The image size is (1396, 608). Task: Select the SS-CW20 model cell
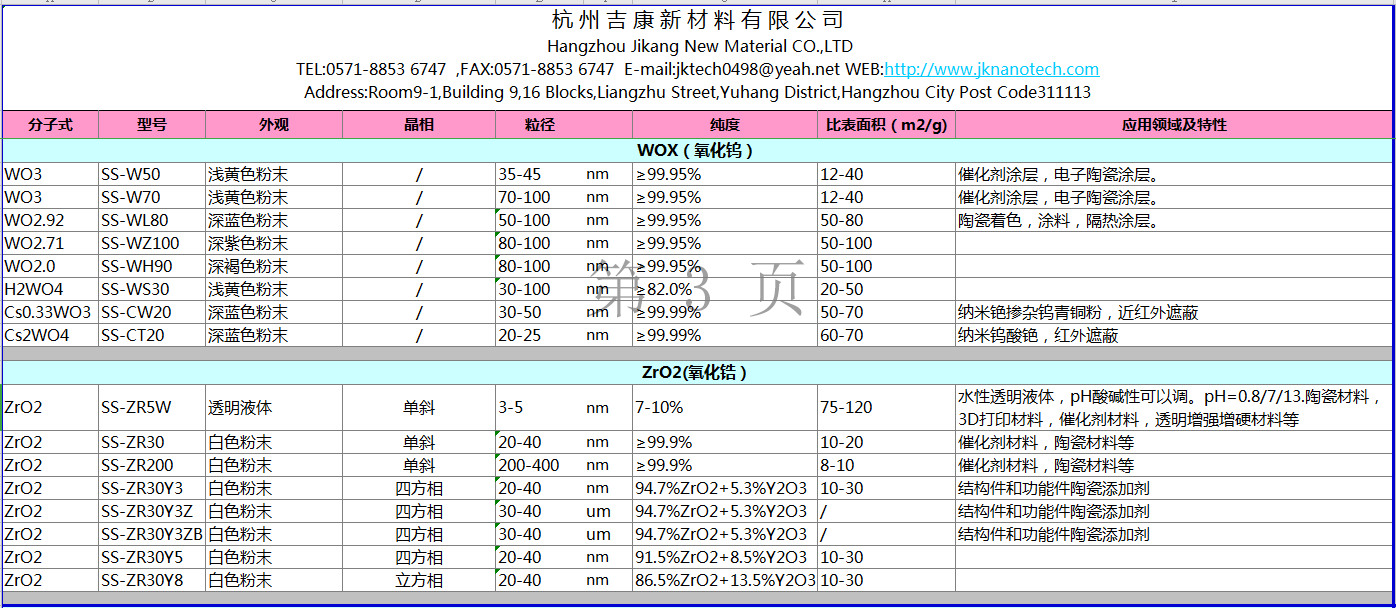[x=152, y=312]
